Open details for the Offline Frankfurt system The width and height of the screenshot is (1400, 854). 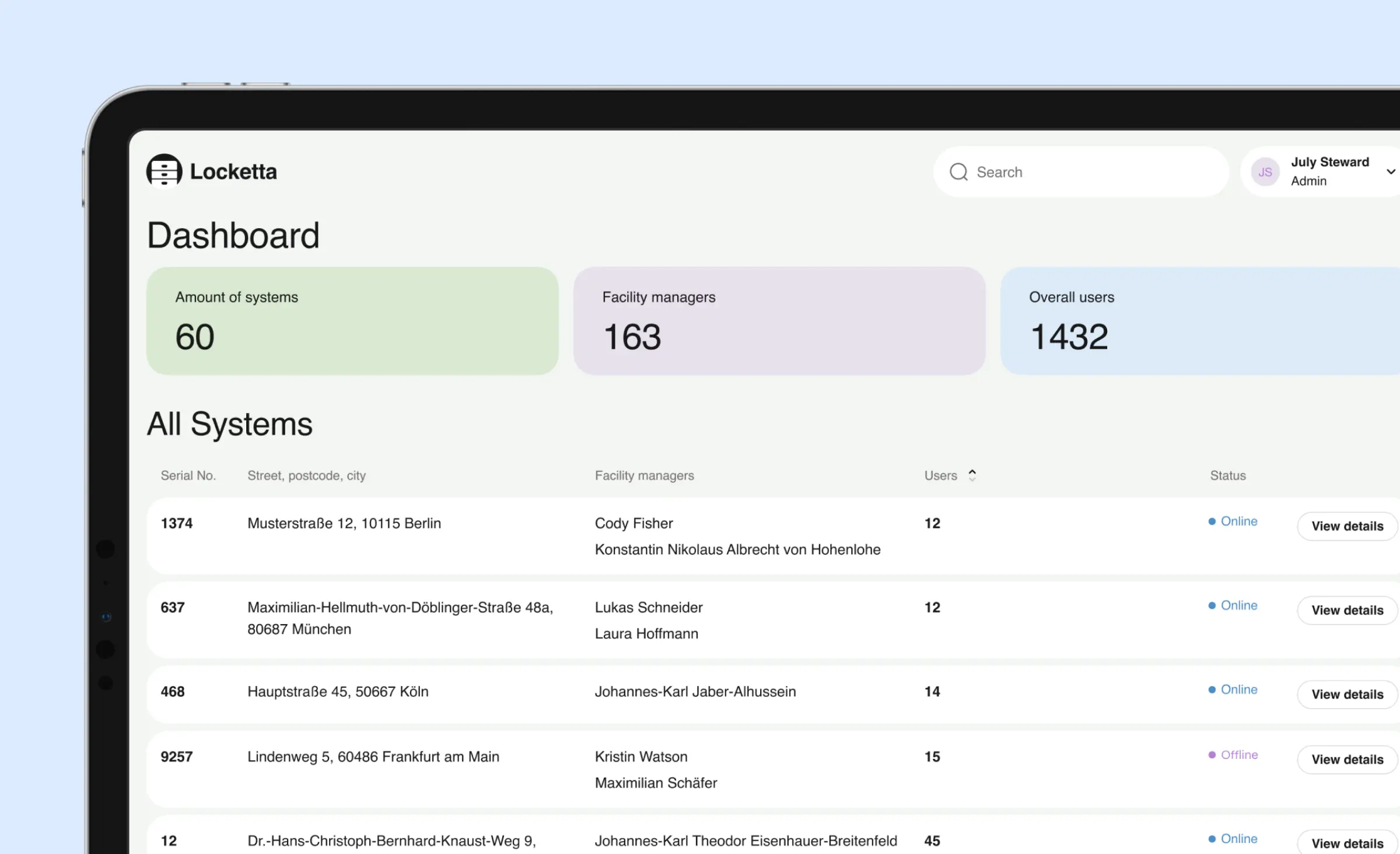coord(1347,759)
